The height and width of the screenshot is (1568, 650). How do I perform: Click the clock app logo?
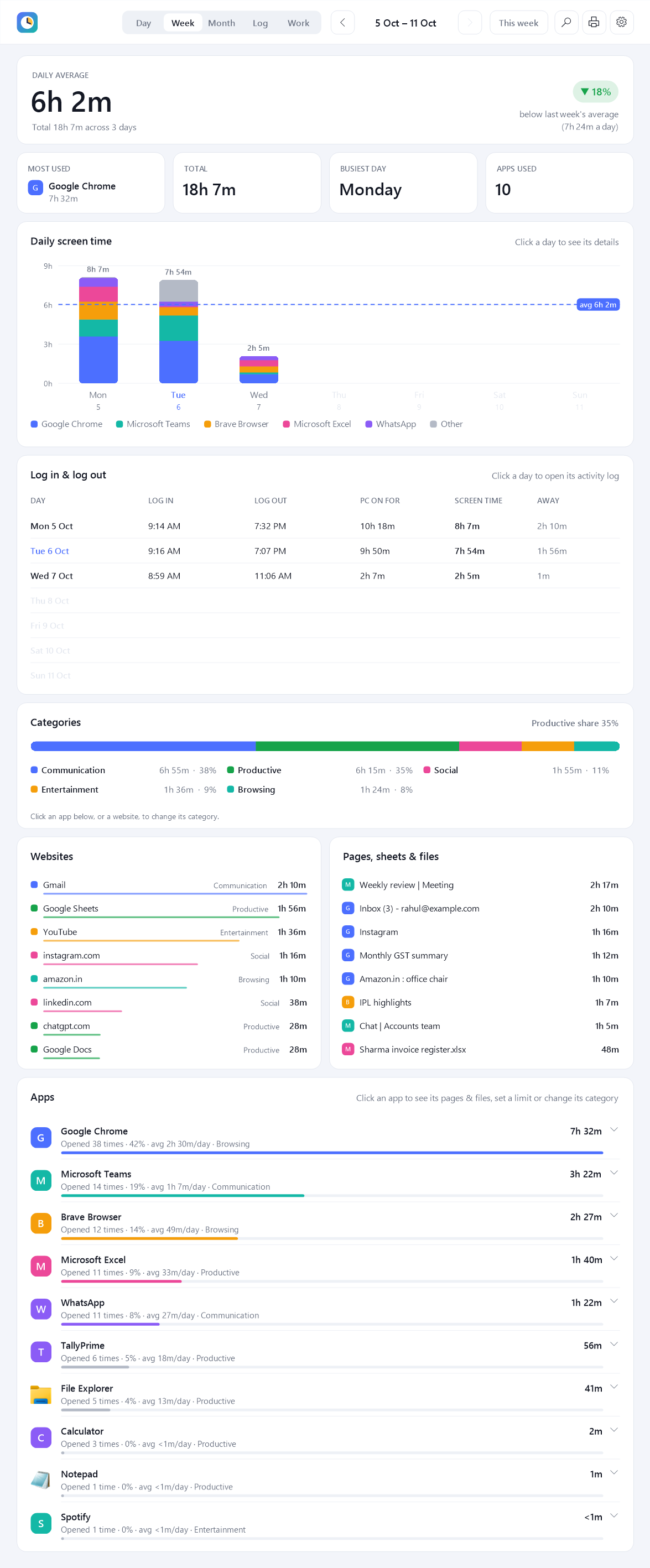pyautogui.click(x=28, y=23)
